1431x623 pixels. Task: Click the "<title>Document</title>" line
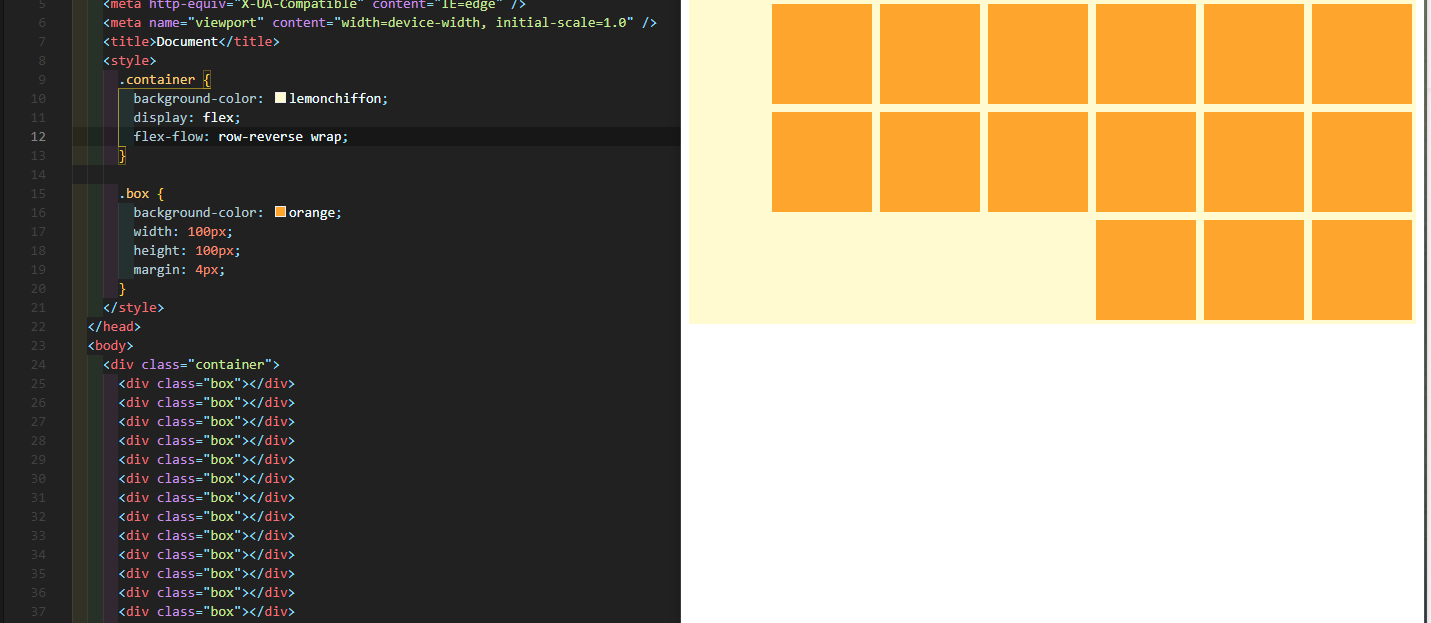(x=191, y=41)
